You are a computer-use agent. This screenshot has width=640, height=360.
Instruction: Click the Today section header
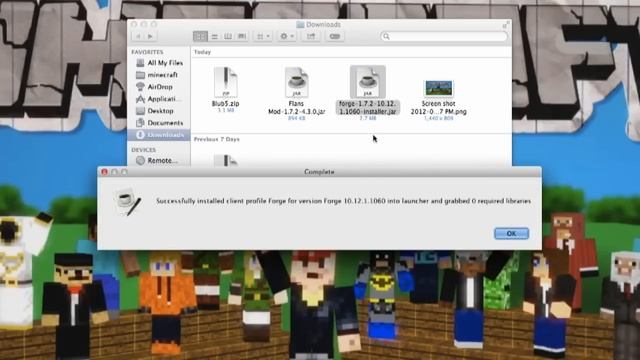point(202,52)
